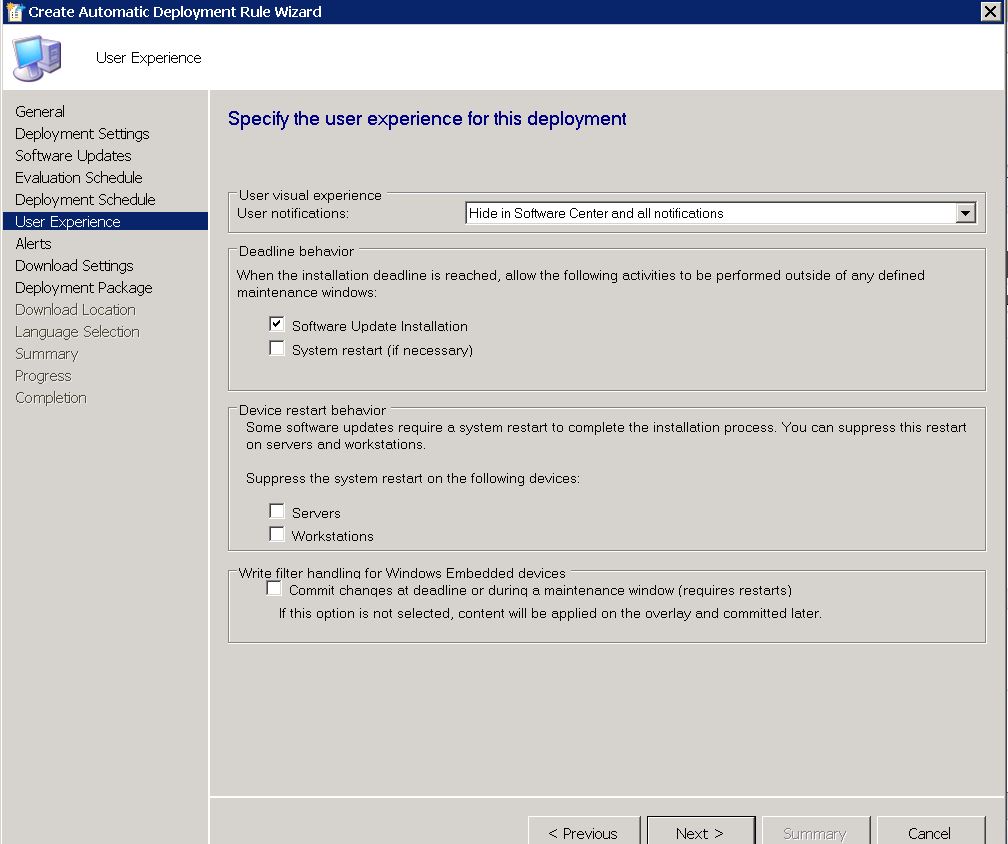
Task: Close the wizard with the X button
Action: (x=991, y=12)
